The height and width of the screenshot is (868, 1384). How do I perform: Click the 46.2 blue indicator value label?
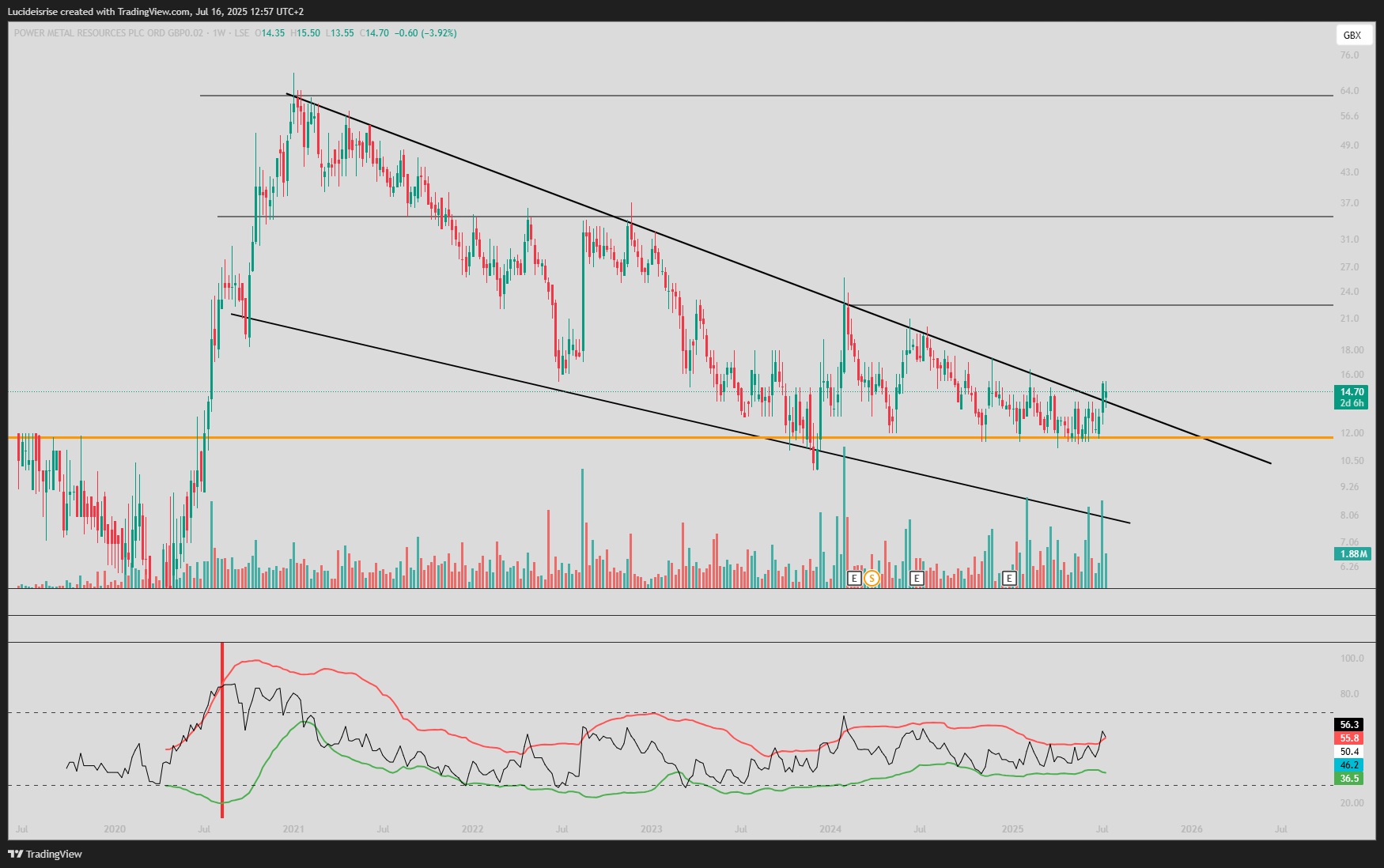click(x=1350, y=765)
